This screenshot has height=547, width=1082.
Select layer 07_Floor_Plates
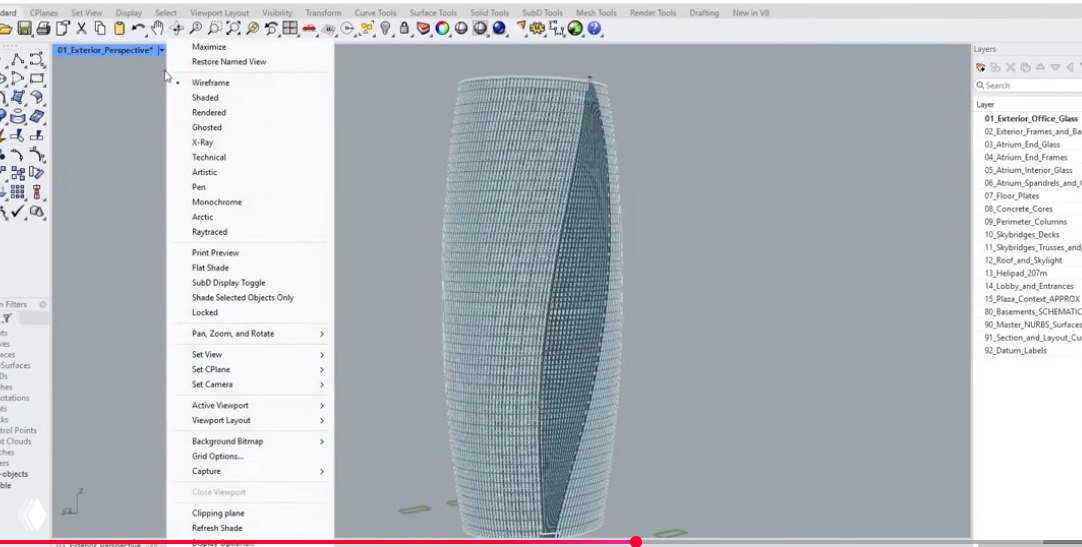tap(1013, 197)
